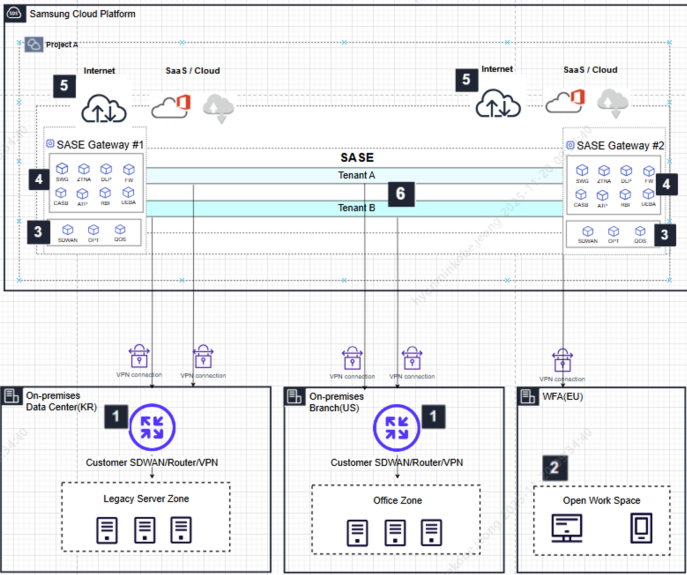687x575 pixels.
Task: Click the left VPN lock above Branch(US)
Action: 352,358
